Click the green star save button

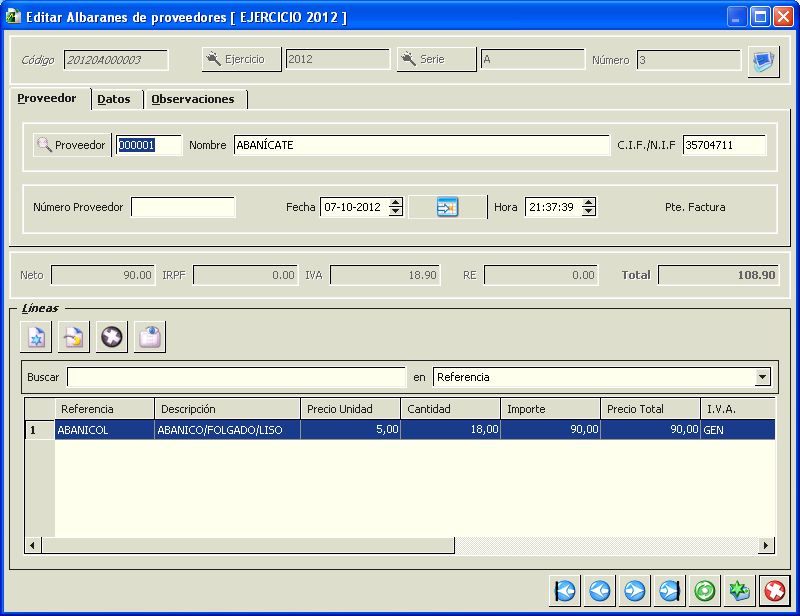(739, 591)
